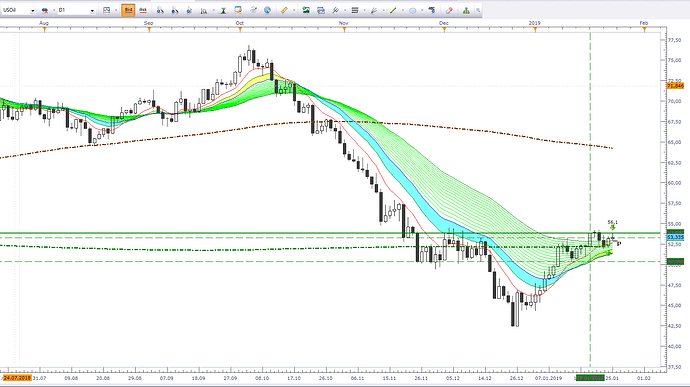Open the D1 timeframe dropdown

76,10
